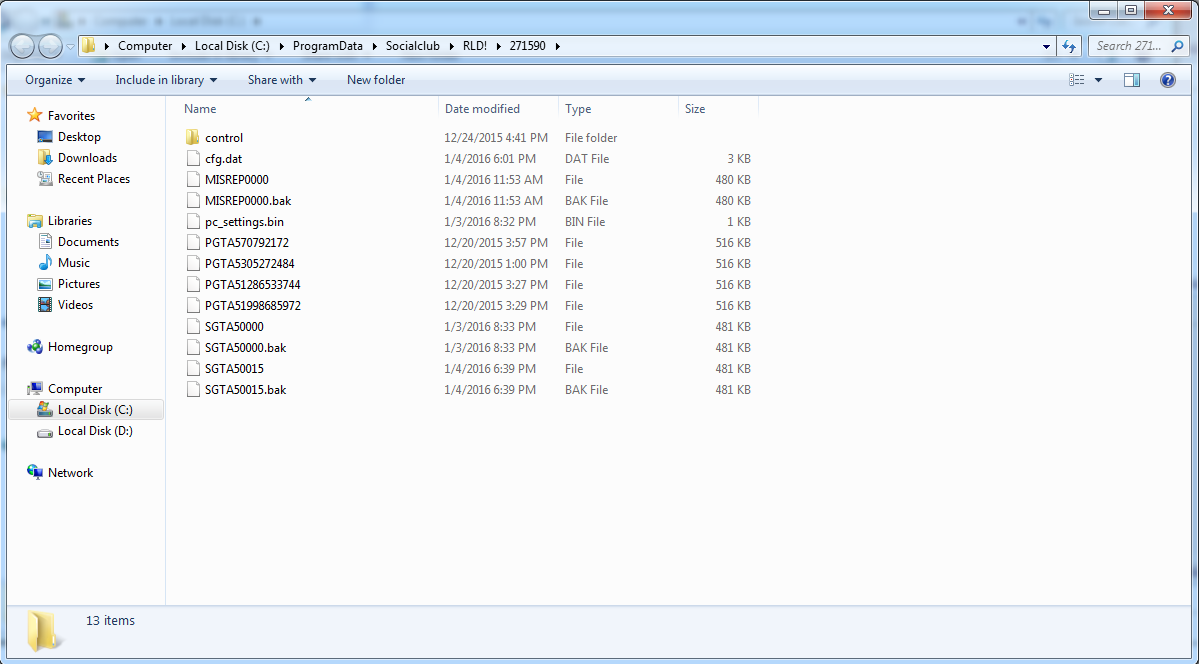Click Favorites in the navigation pane

tap(71, 116)
